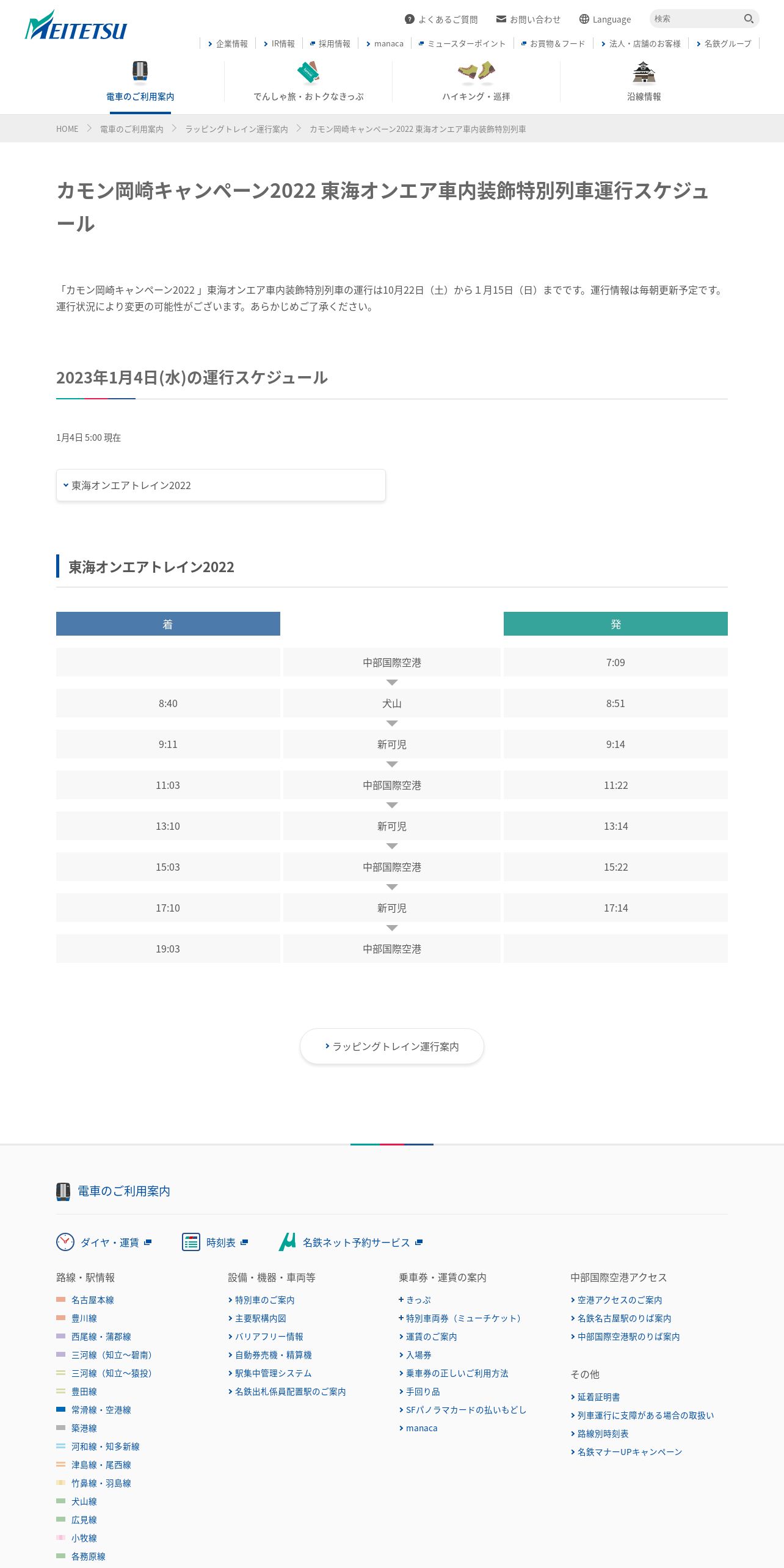
Task: Open the 企業情報 menu item
Action: point(228,43)
